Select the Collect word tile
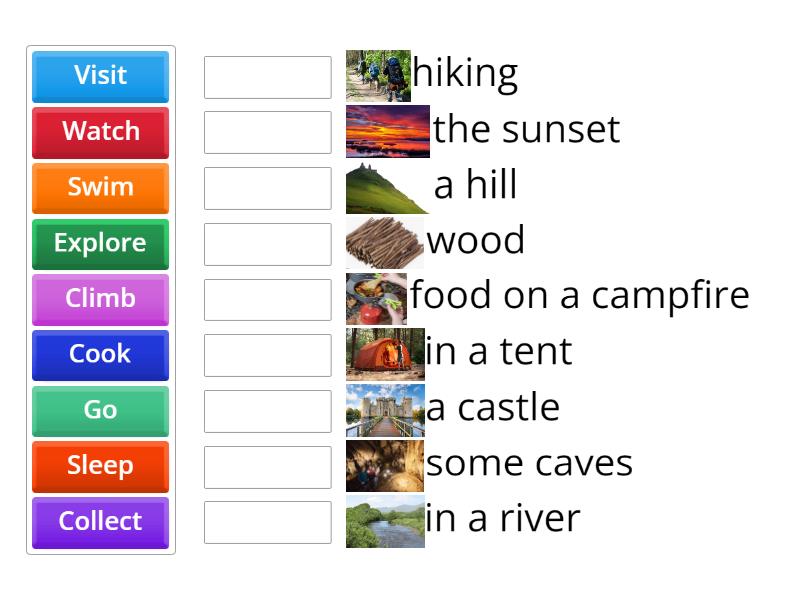 point(100,521)
